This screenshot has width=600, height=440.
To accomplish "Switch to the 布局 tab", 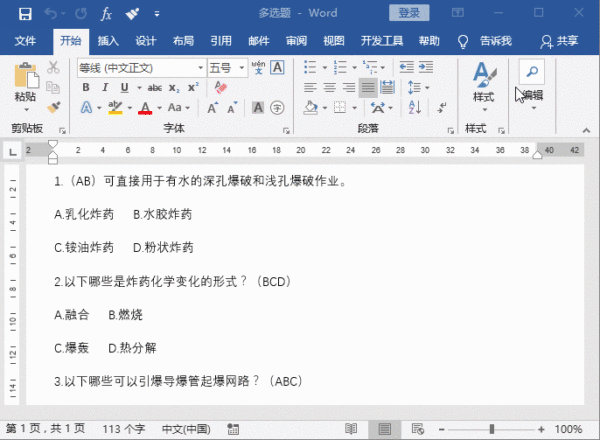I will 183,41.
